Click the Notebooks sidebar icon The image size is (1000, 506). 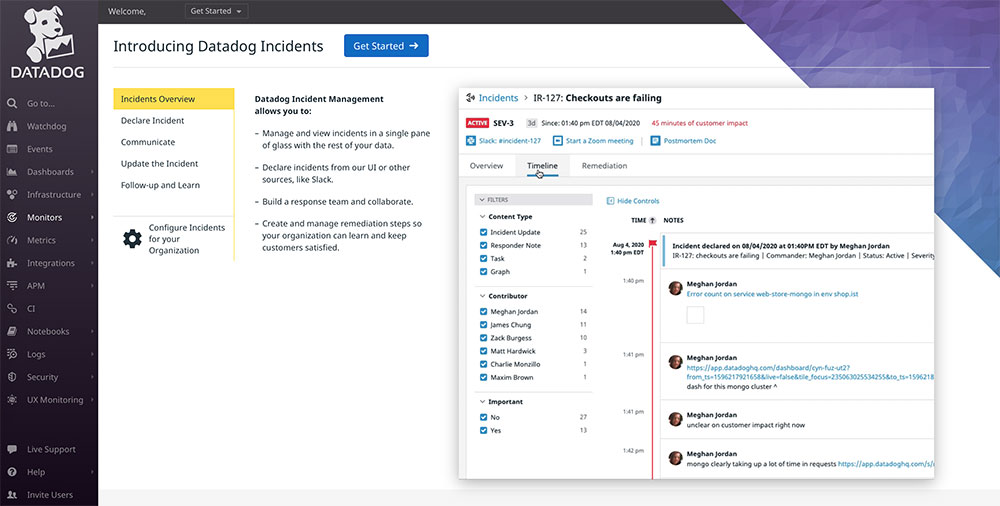[x=11, y=332]
